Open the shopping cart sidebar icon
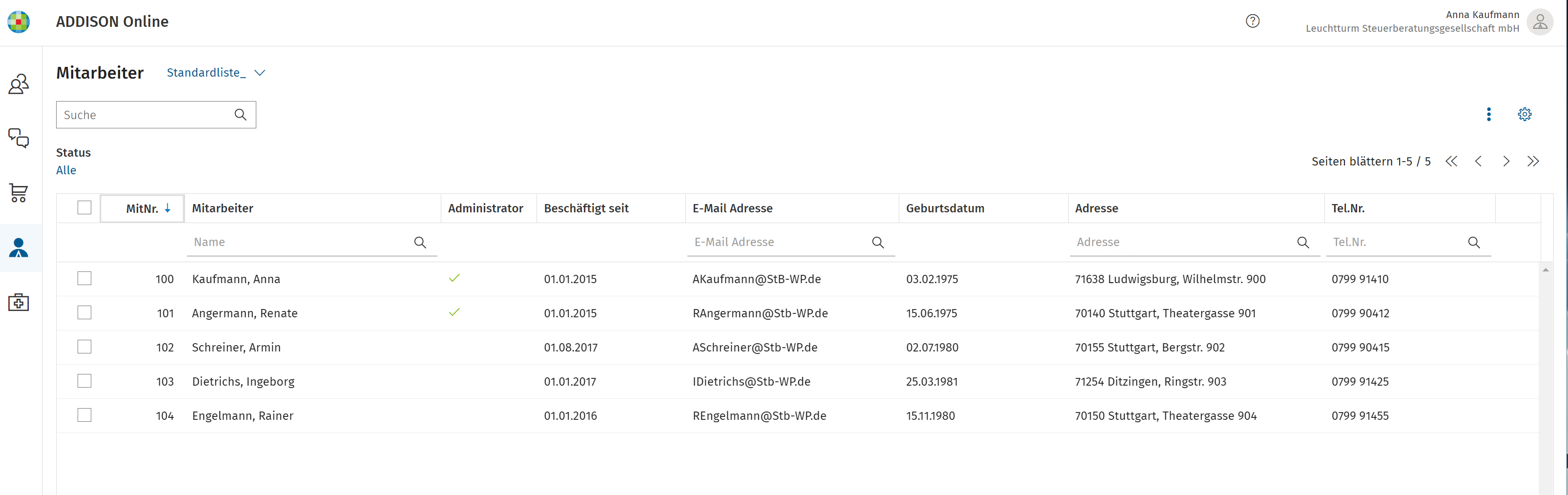 point(19,193)
